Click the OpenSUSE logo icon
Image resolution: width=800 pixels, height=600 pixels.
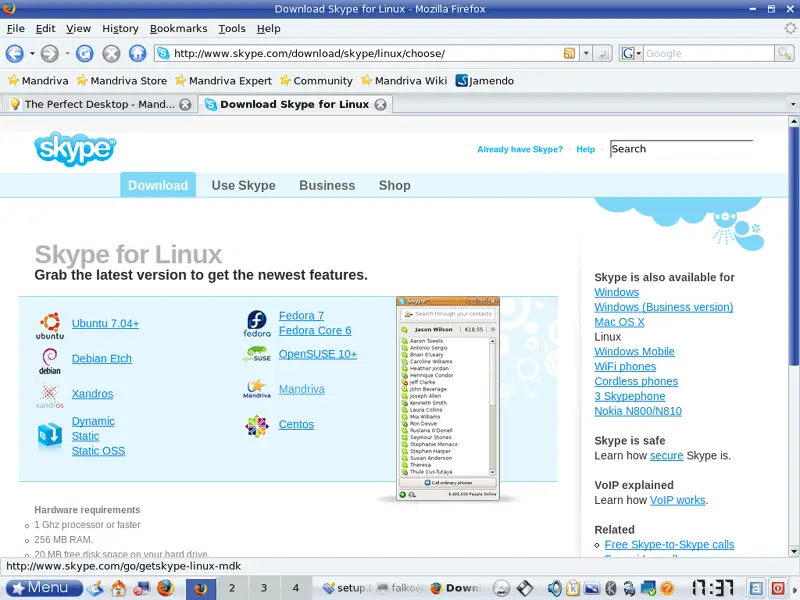point(257,354)
